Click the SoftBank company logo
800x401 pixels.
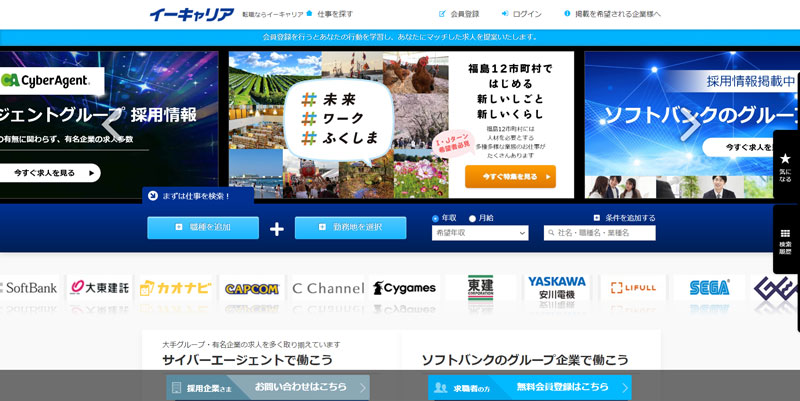(30, 288)
